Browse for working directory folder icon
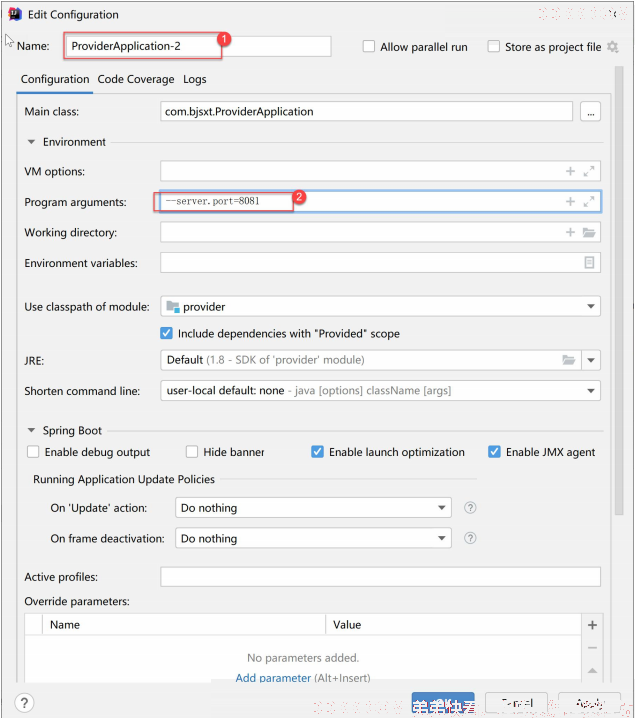Screen dimensions: 635x718 [589, 232]
